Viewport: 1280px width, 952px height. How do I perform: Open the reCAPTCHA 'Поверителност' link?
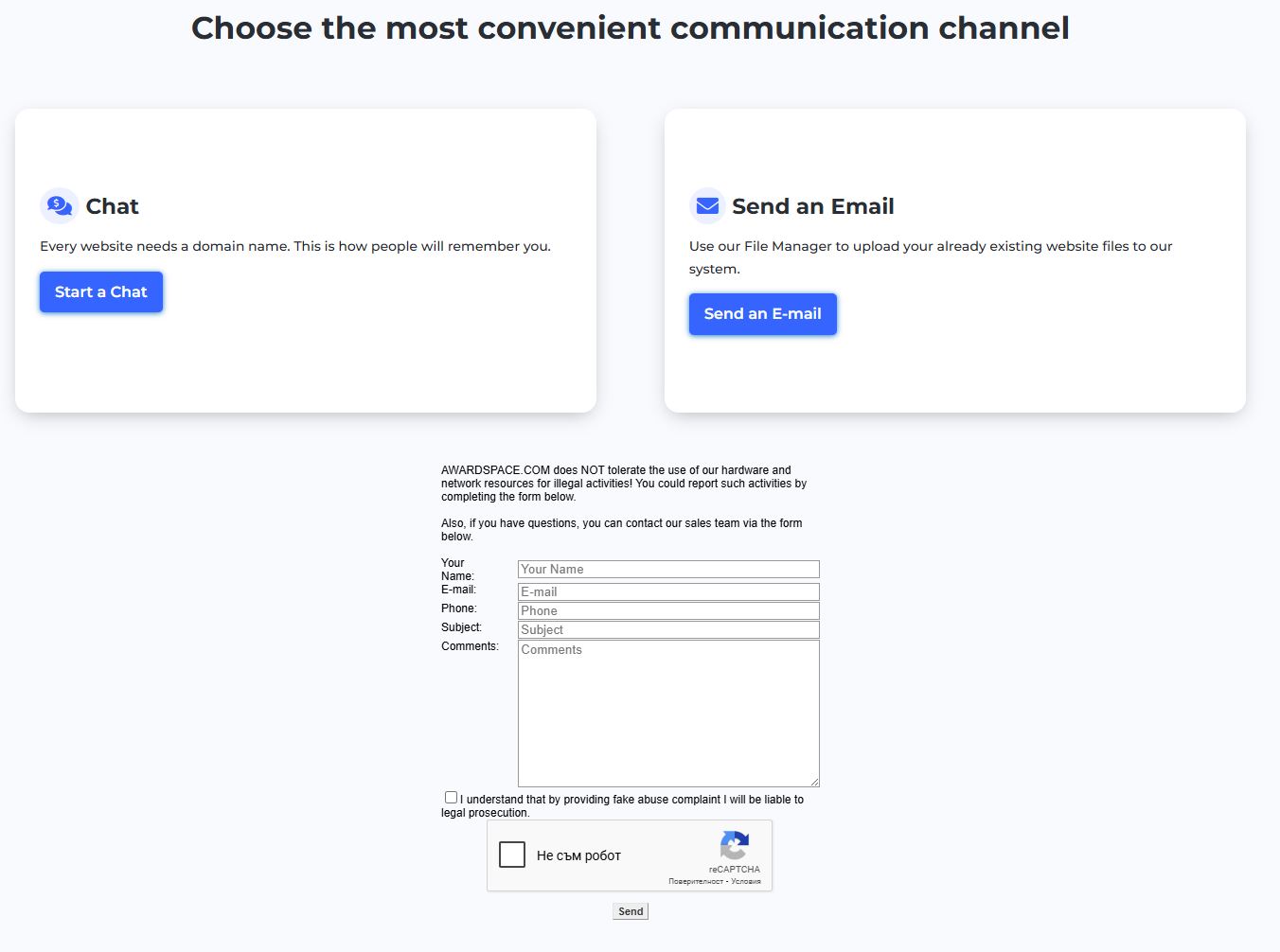695,881
